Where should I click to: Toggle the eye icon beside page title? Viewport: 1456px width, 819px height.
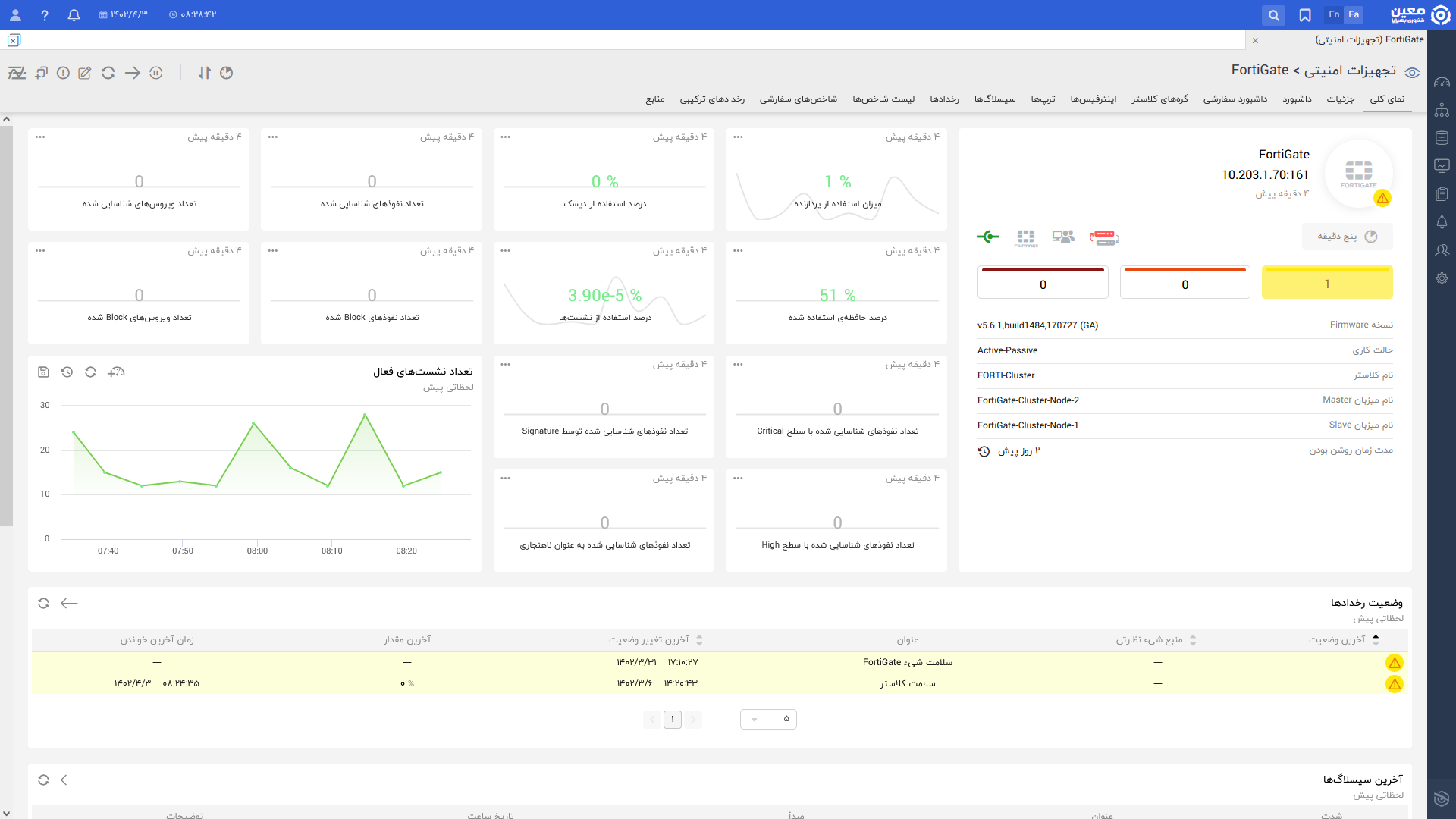(x=1412, y=73)
